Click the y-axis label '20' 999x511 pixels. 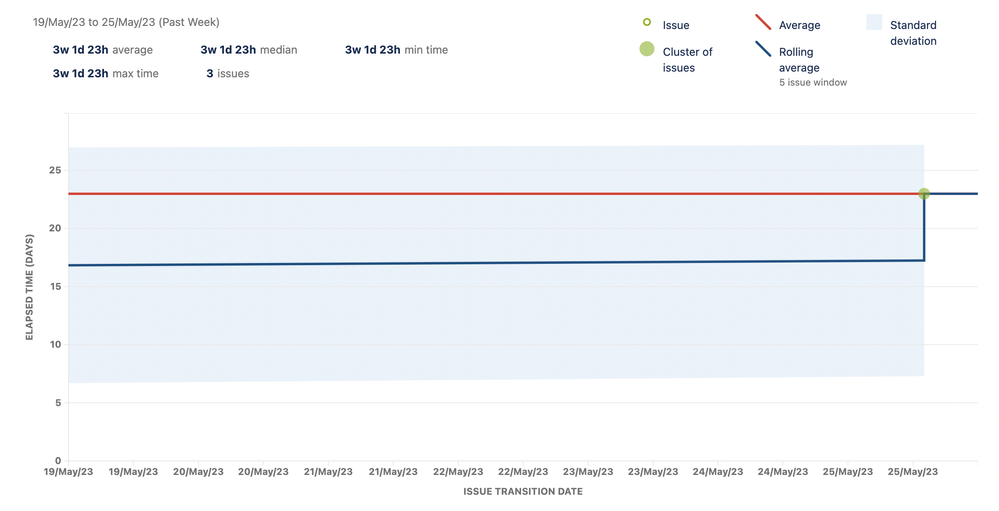pyautogui.click(x=55, y=228)
